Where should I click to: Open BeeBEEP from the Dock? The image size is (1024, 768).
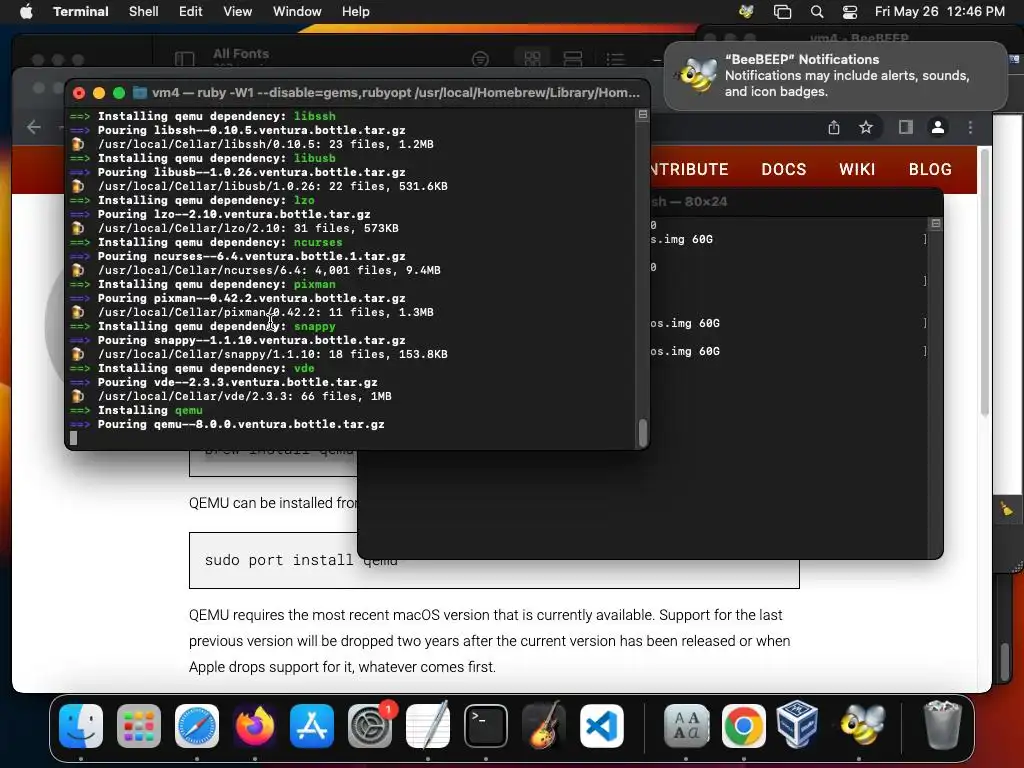coord(861,726)
